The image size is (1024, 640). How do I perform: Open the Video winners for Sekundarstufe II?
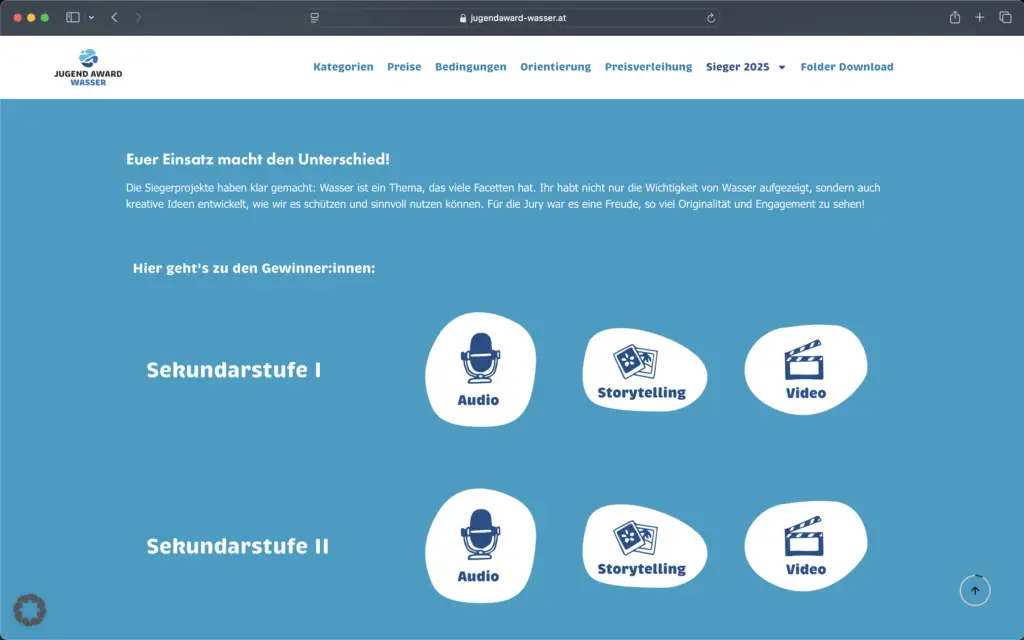point(805,543)
